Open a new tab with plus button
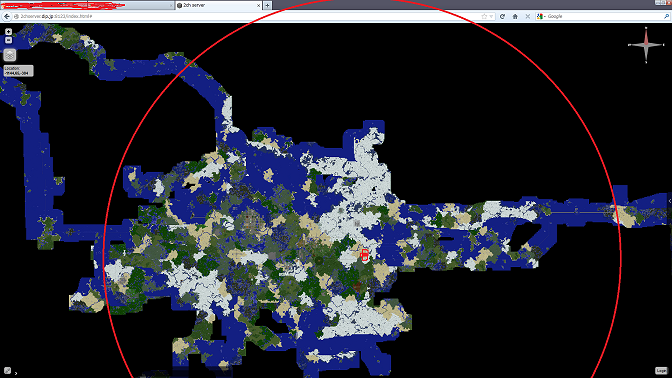Viewport: 672px width, 378px height. pyautogui.click(x=267, y=5)
